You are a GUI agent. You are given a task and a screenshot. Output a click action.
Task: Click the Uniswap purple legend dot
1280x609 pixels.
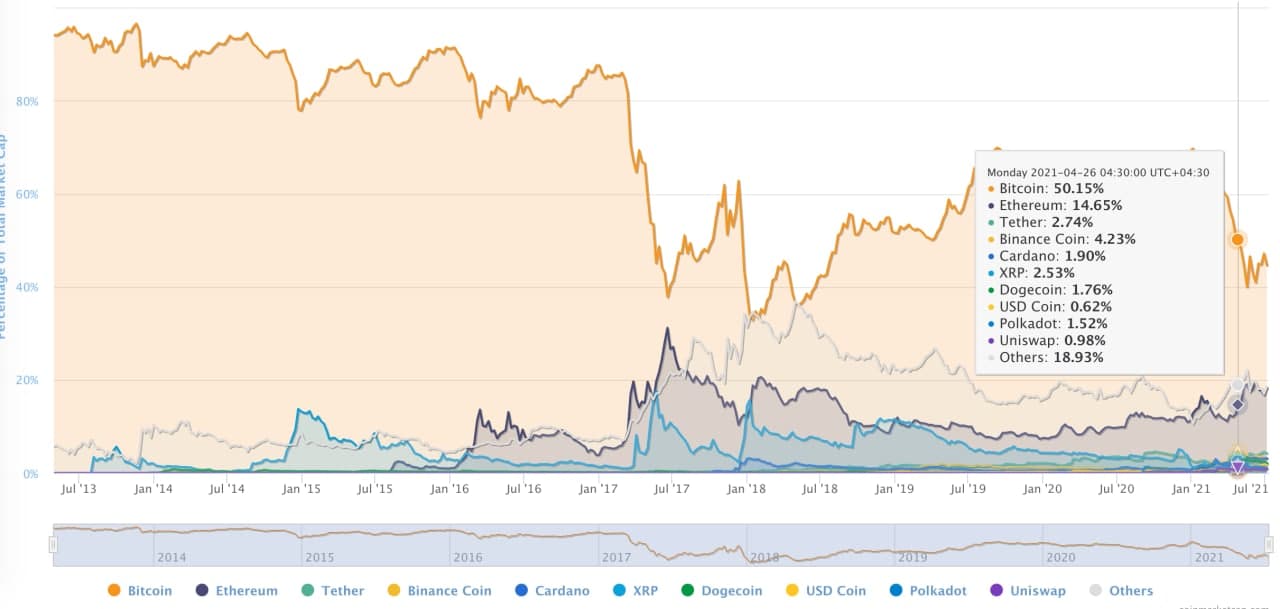pyautogui.click(x=995, y=590)
